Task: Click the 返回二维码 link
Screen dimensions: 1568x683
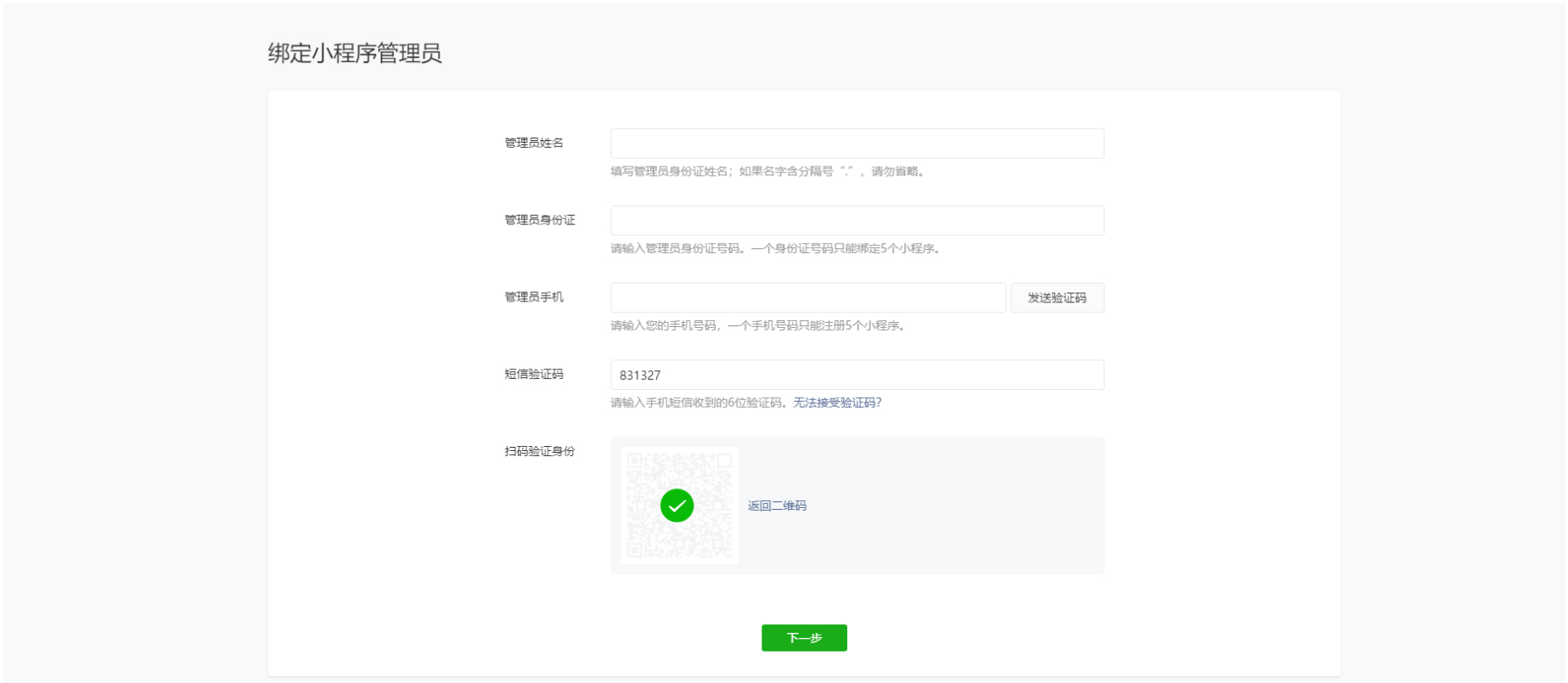Action: (777, 505)
